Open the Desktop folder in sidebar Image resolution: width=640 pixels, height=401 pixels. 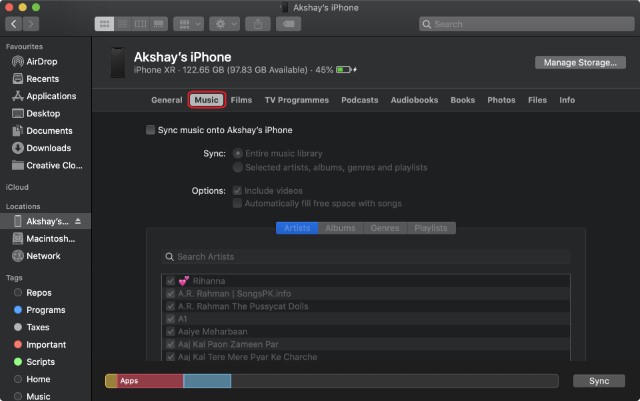pyautogui.click(x=45, y=114)
